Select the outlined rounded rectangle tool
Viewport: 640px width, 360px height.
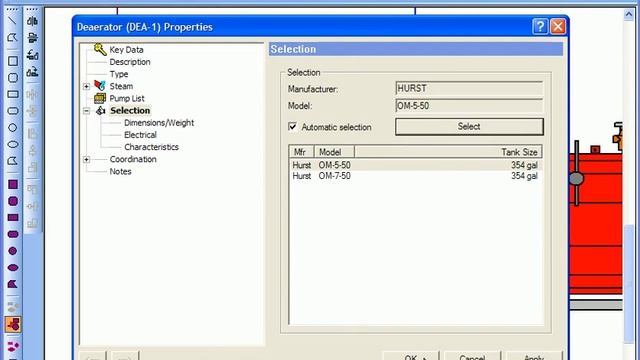tap(13, 111)
